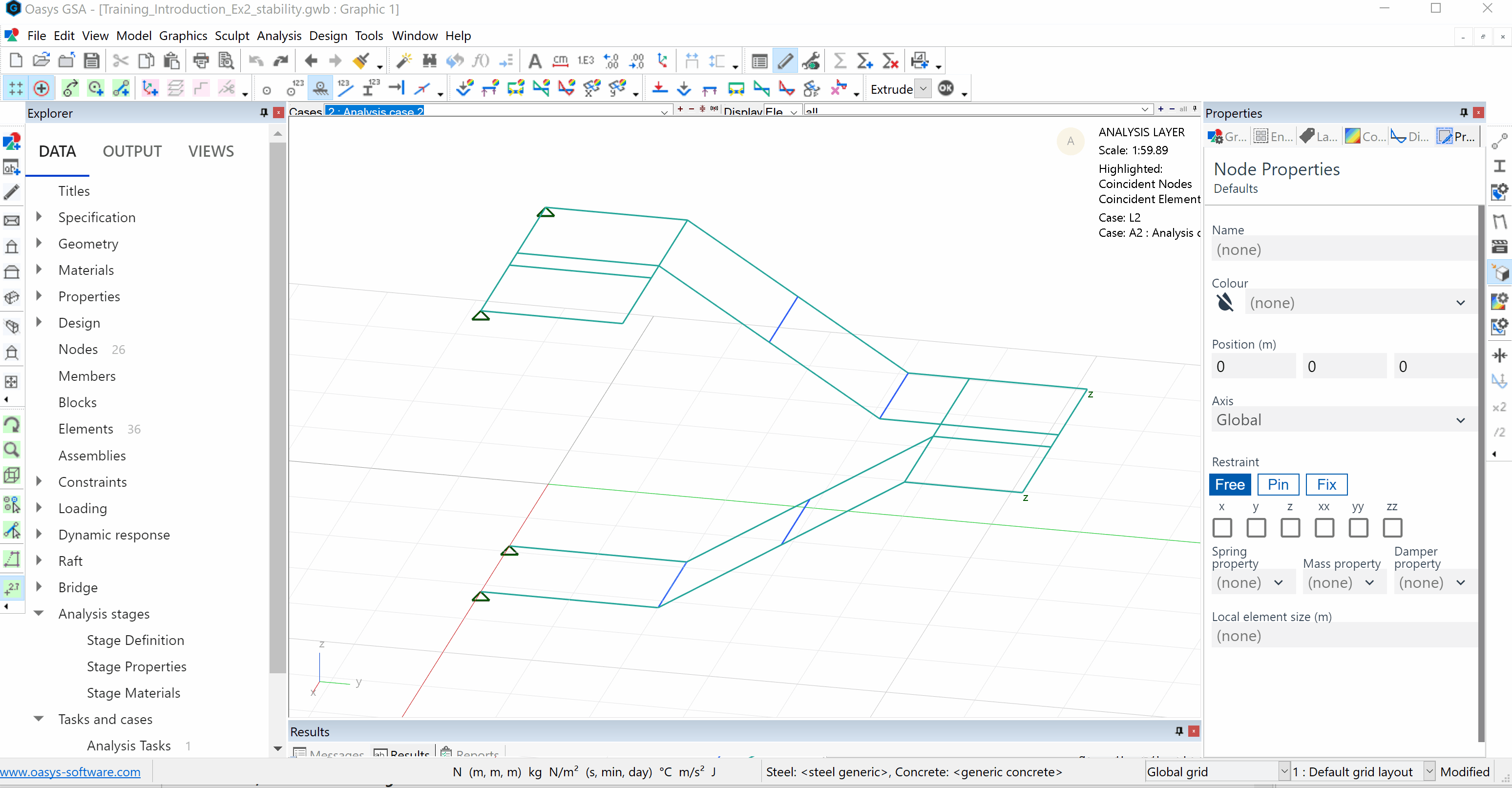Screen dimensions: 1512x788
Task: Check the zz restraint checkbox
Action: pos(1392,527)
